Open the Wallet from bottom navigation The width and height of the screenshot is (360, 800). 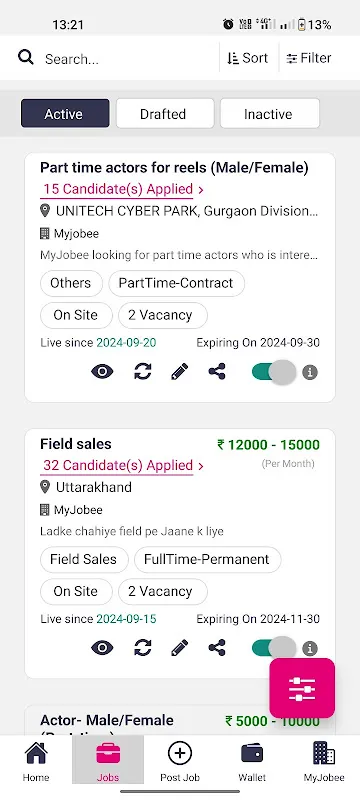click(x=252, y=763)
